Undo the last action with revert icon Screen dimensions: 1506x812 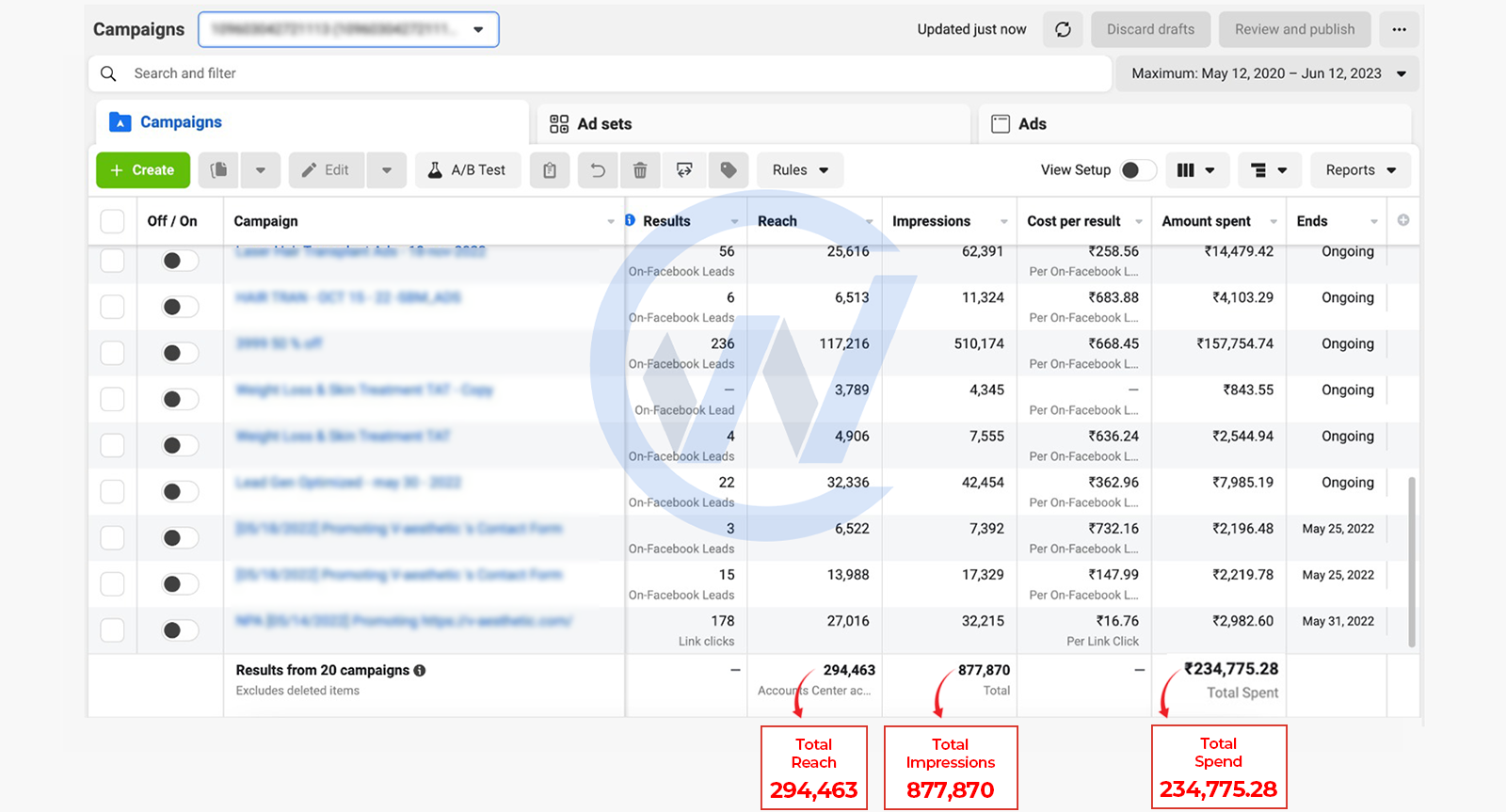[598, 170]
